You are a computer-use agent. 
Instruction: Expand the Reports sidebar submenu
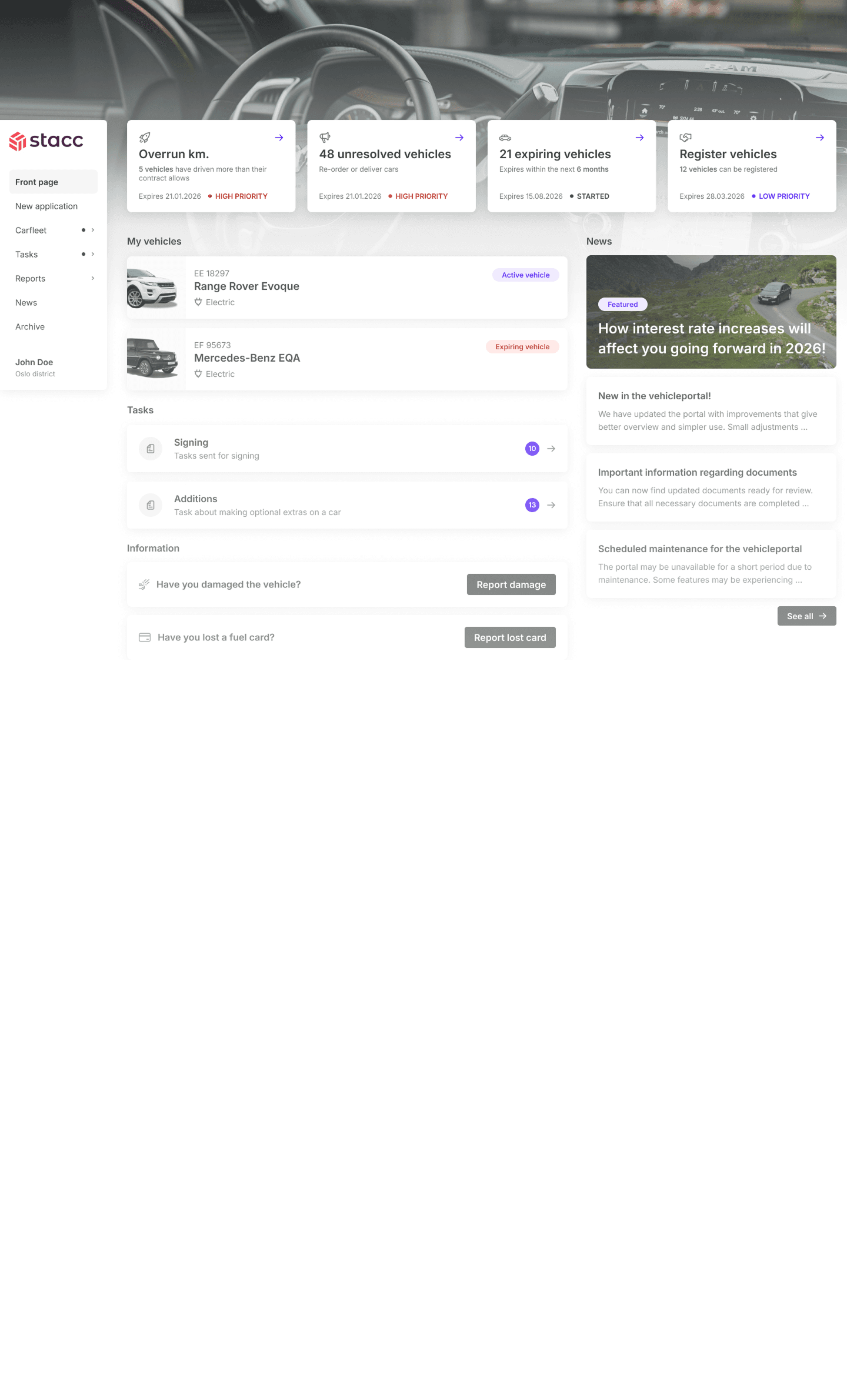point(93,278)
